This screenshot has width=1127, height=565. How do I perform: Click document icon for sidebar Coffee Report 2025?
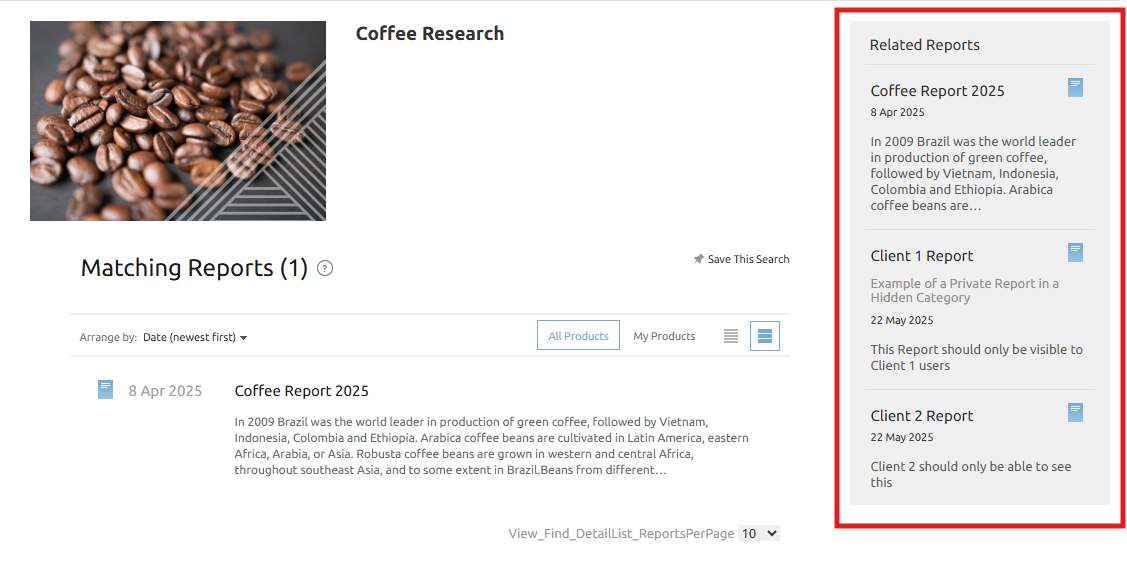click(x=1075, y=88)
